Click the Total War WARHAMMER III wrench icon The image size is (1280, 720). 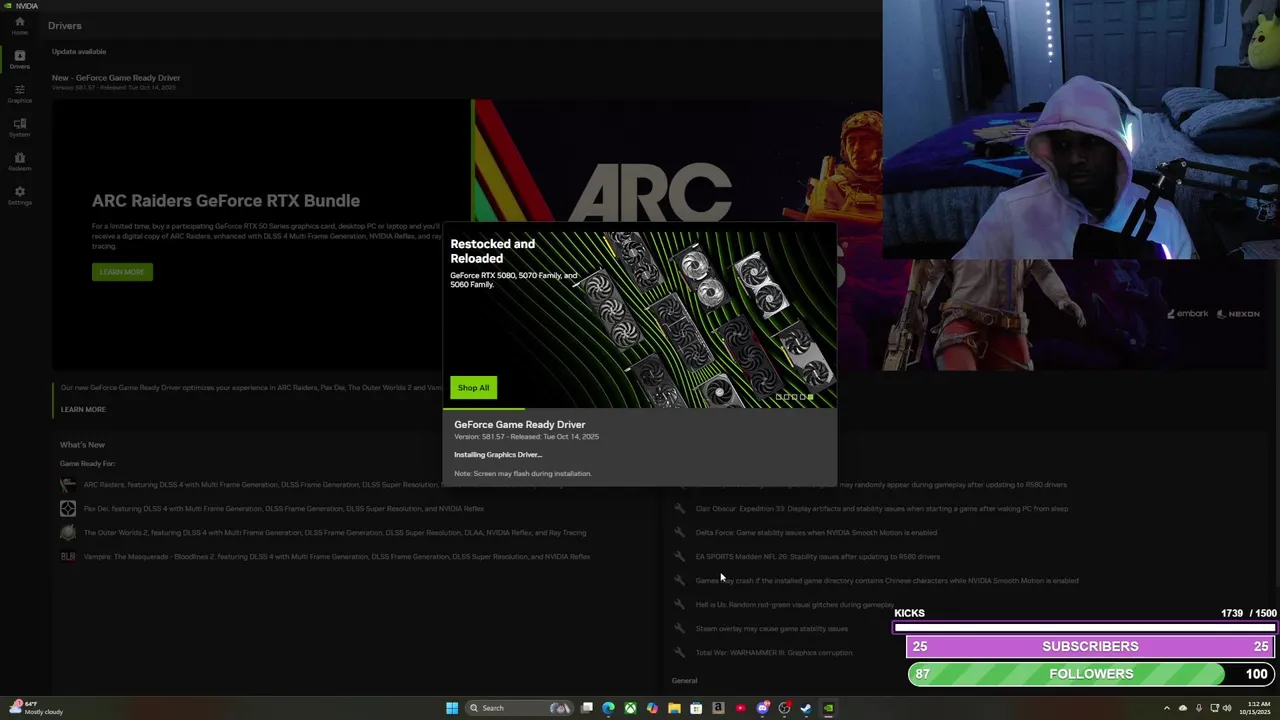coord(680,653)
